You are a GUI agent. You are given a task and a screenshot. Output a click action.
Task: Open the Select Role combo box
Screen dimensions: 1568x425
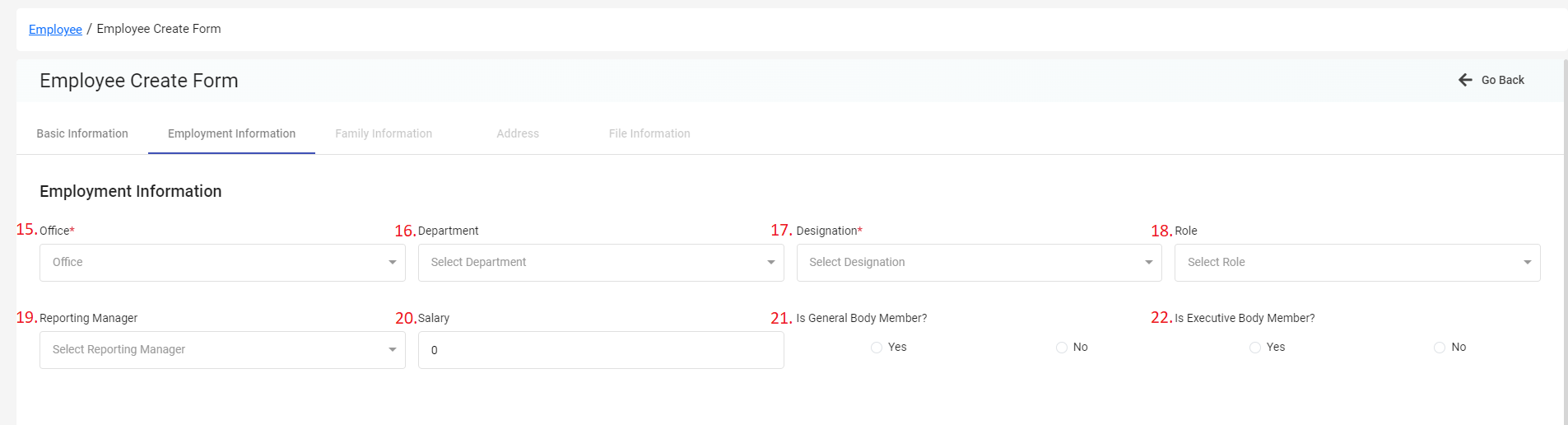tap(1357, 263)
